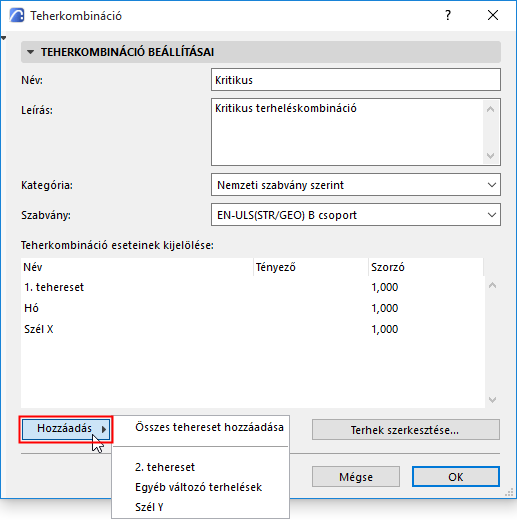Close the Teherkombináció dialog
The image size is (517, 520).
pyautogui.click(x=493, y=15)
